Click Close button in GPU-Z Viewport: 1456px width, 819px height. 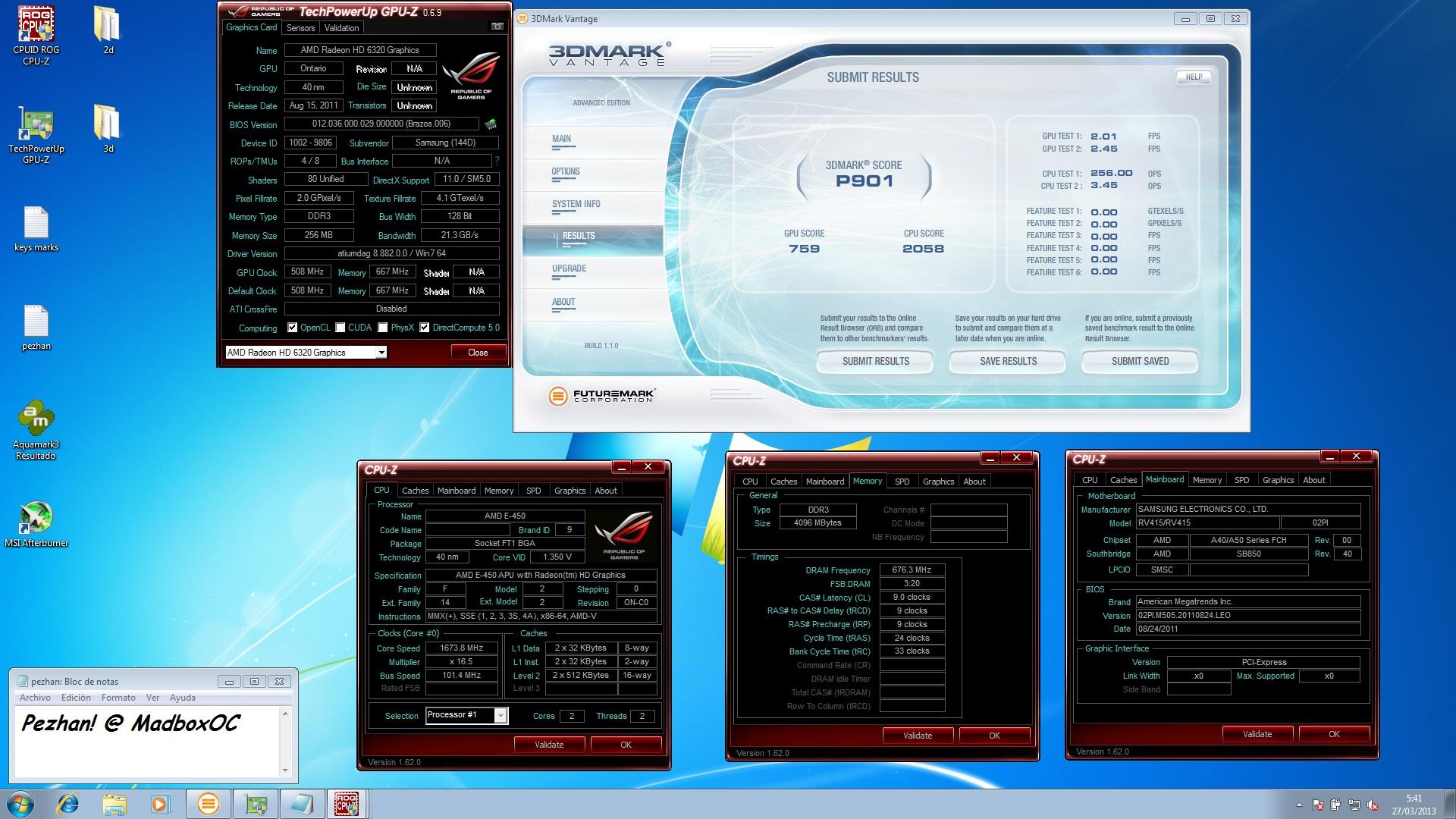pos(478,352)
